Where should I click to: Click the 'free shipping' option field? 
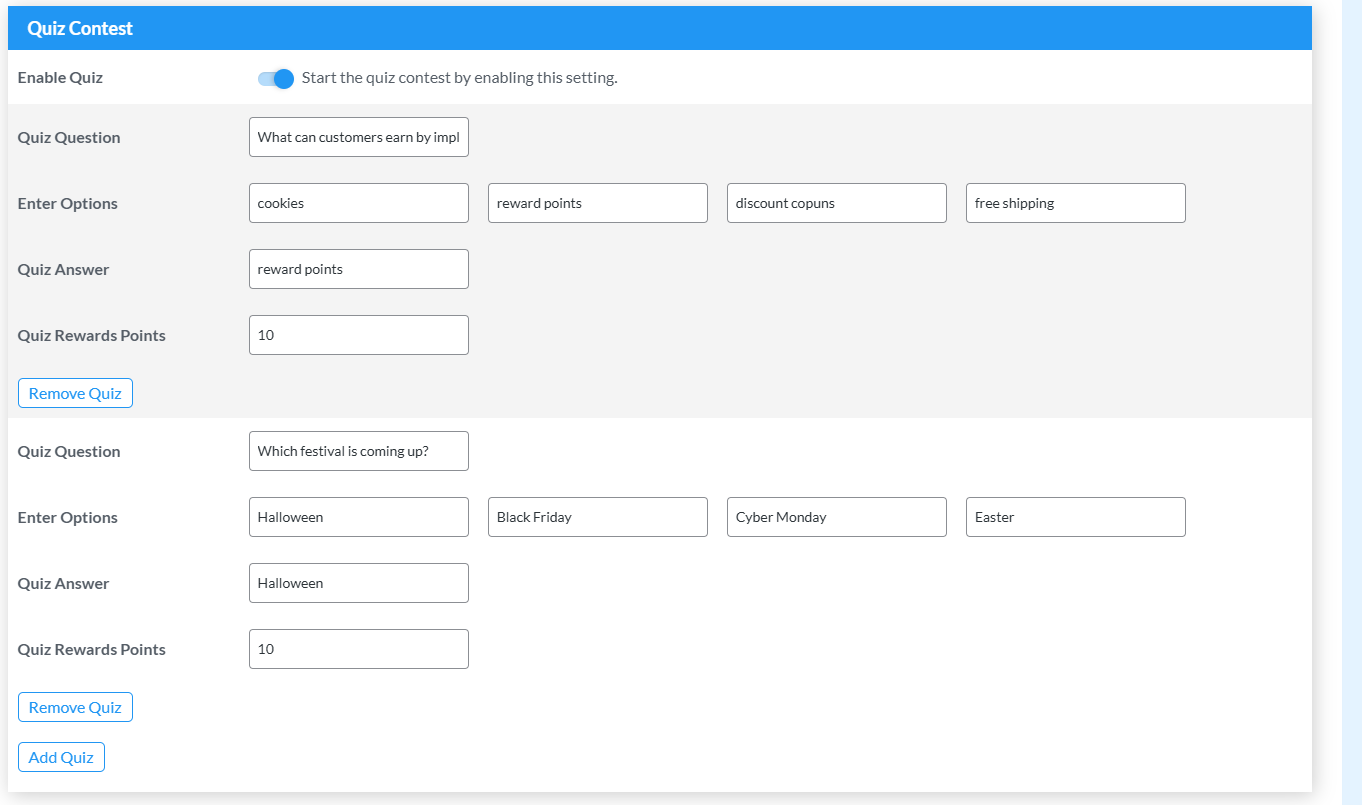pos(1075,203)
